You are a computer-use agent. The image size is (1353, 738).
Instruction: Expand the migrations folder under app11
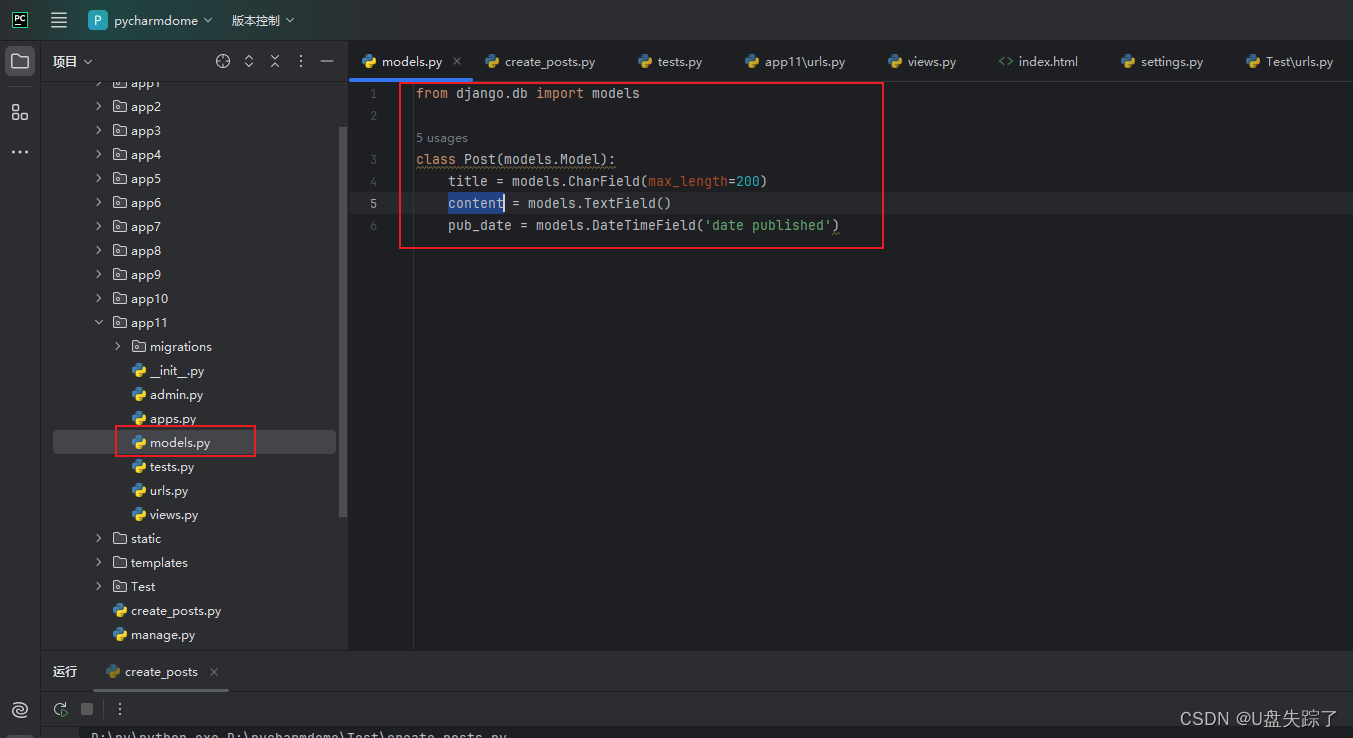(117, 346)
